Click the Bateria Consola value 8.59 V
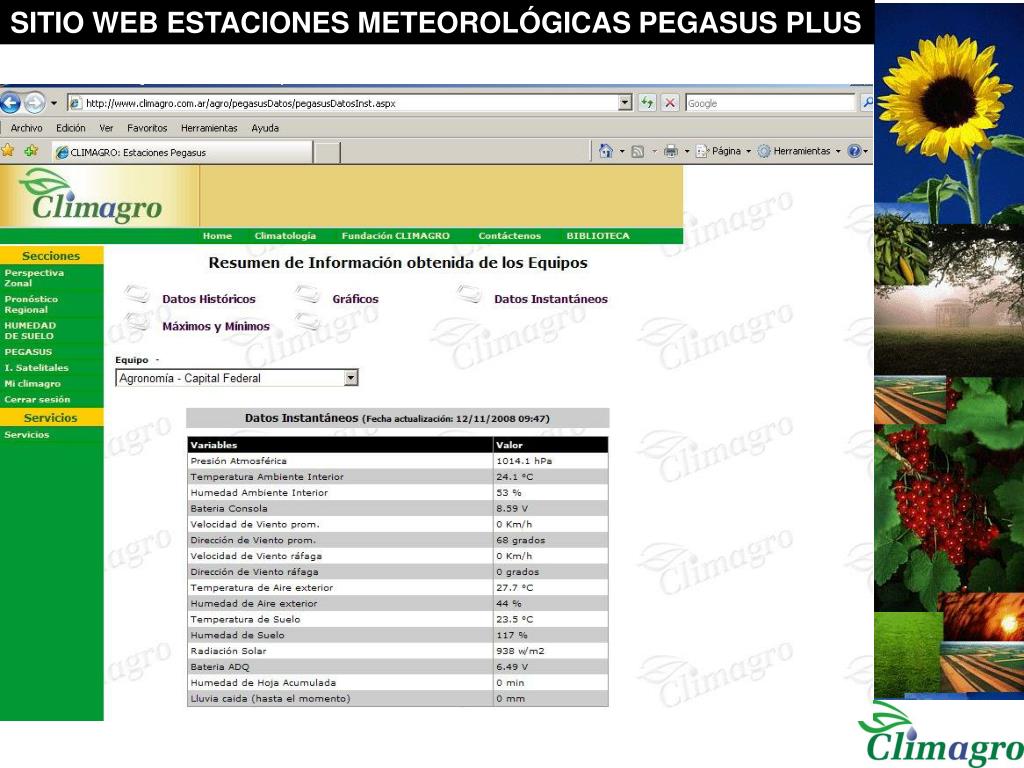1024x768 pixels. (512, 508)
